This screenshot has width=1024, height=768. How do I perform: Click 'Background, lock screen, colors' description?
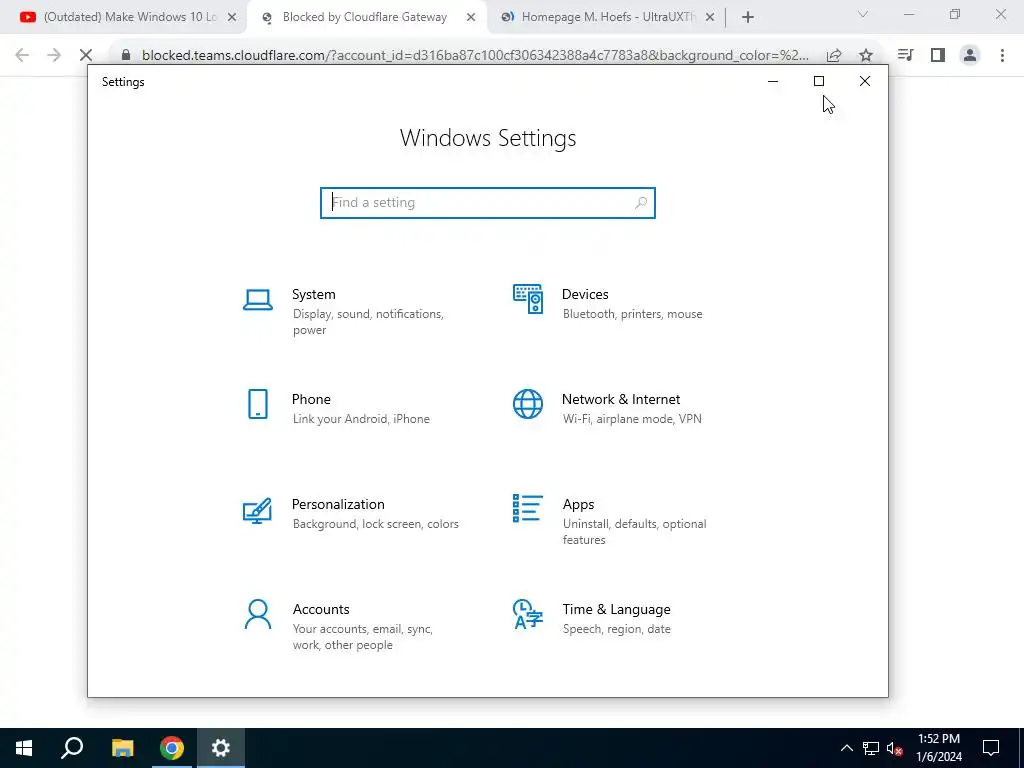[x=376, y=524]
